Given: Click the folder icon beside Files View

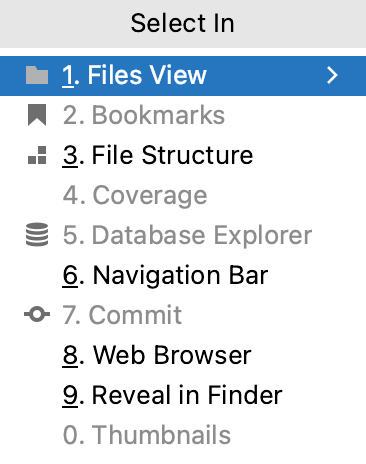Looking at the screenshot, I should (x=37, y=75).
